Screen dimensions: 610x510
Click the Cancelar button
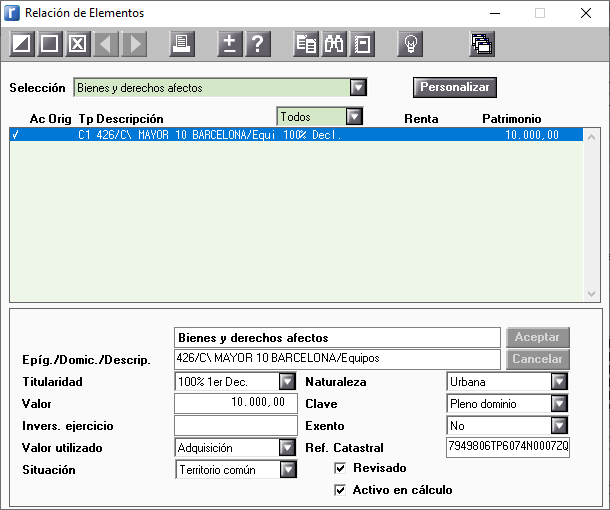coord(538,359)
